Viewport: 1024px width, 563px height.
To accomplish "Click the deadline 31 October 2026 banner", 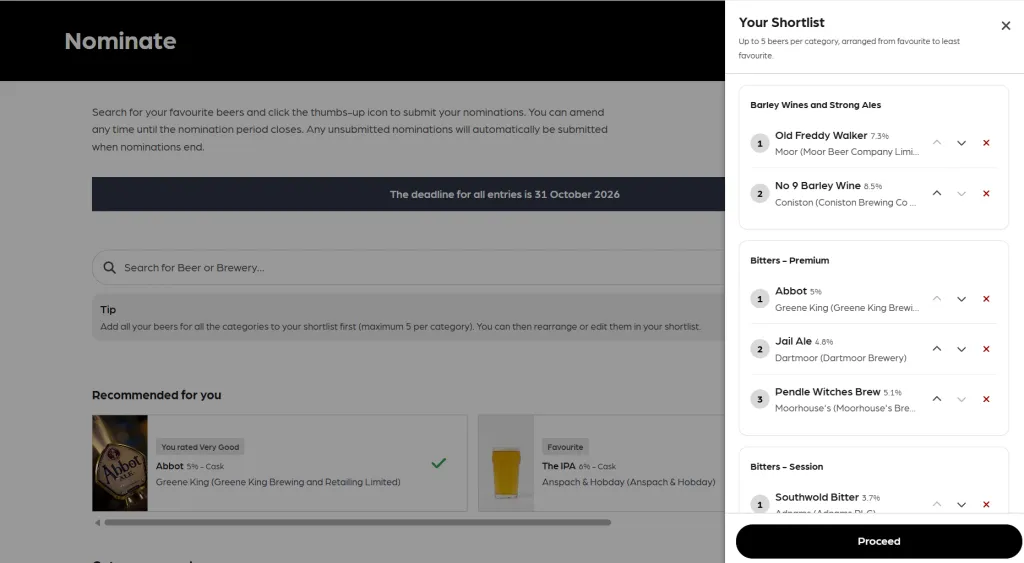I will tap(408, 194).
